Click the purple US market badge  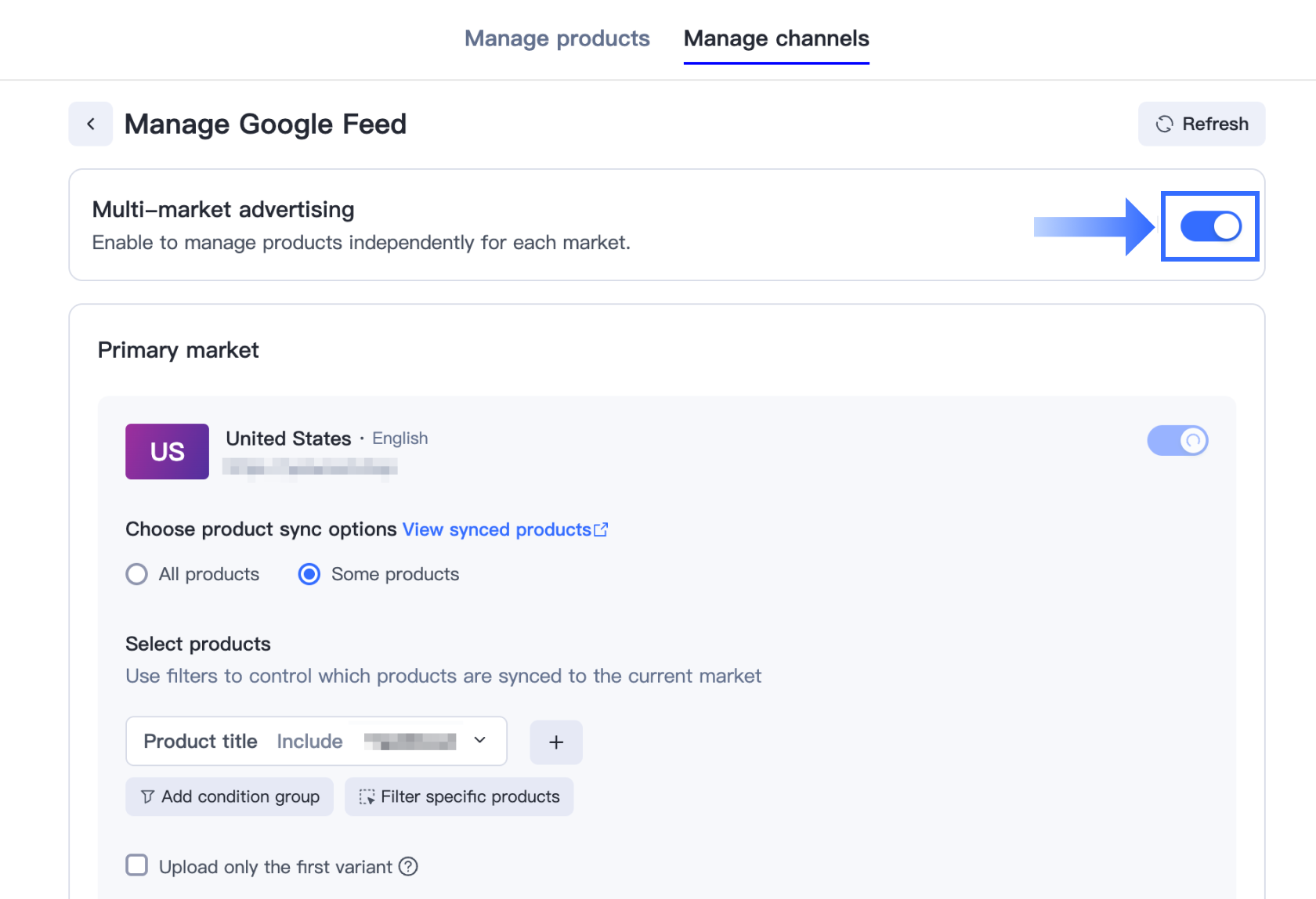(x=167, y=451)
